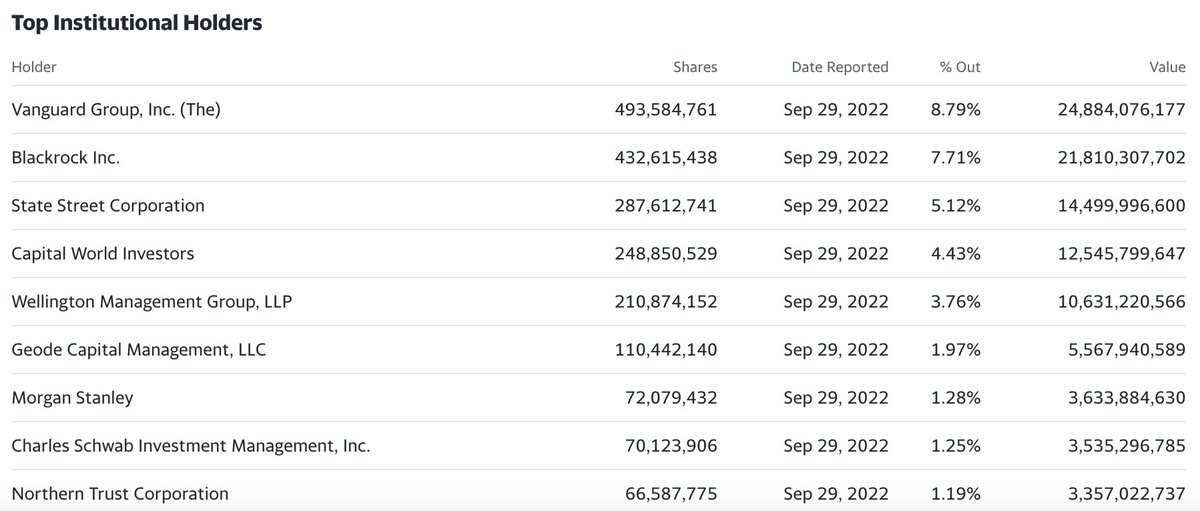Click State Street's Sep 29, 2022 date
The image size is (1200, 511).
tap(836, 206)
